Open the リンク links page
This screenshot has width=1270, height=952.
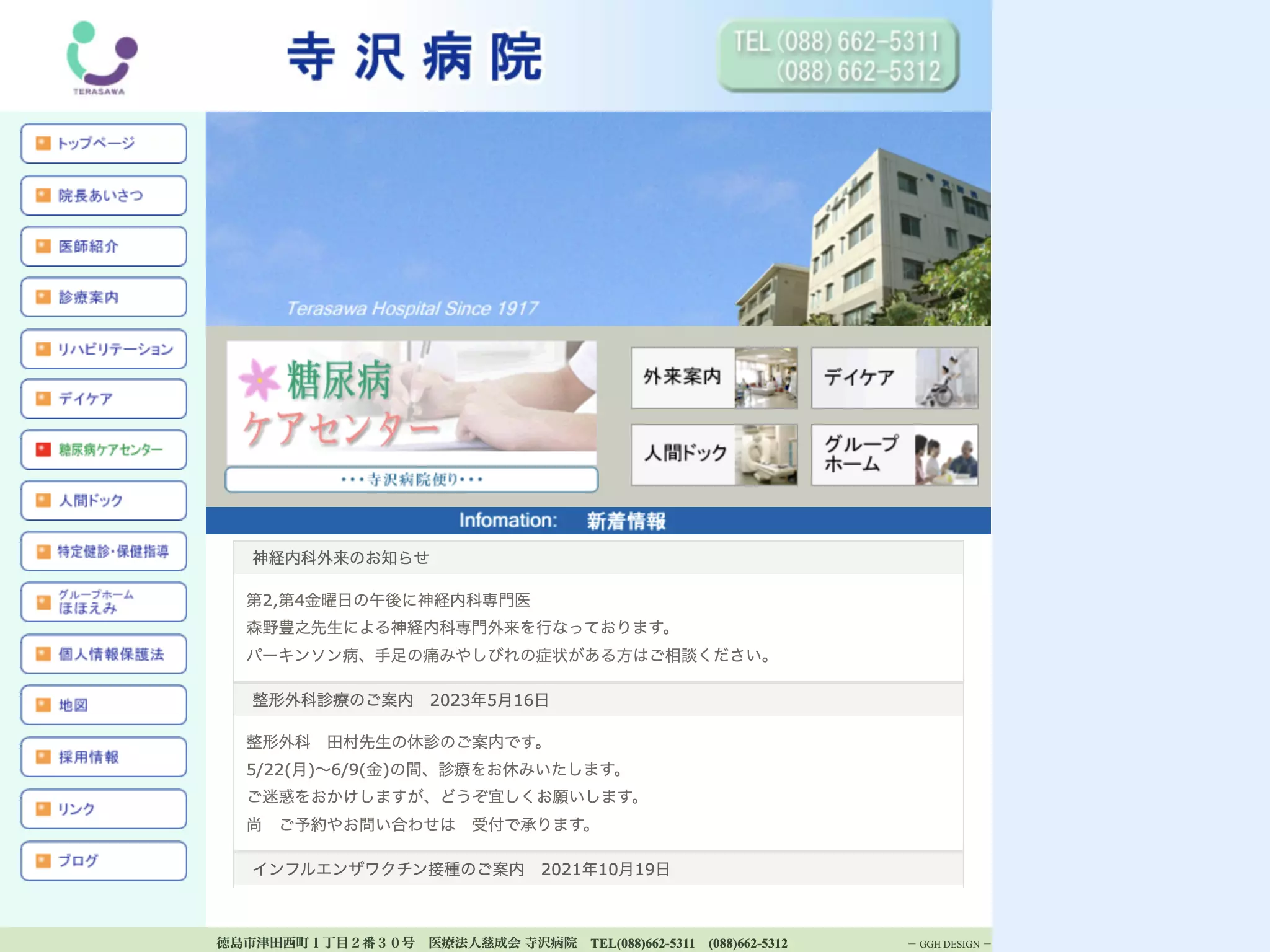pos(104,809)
